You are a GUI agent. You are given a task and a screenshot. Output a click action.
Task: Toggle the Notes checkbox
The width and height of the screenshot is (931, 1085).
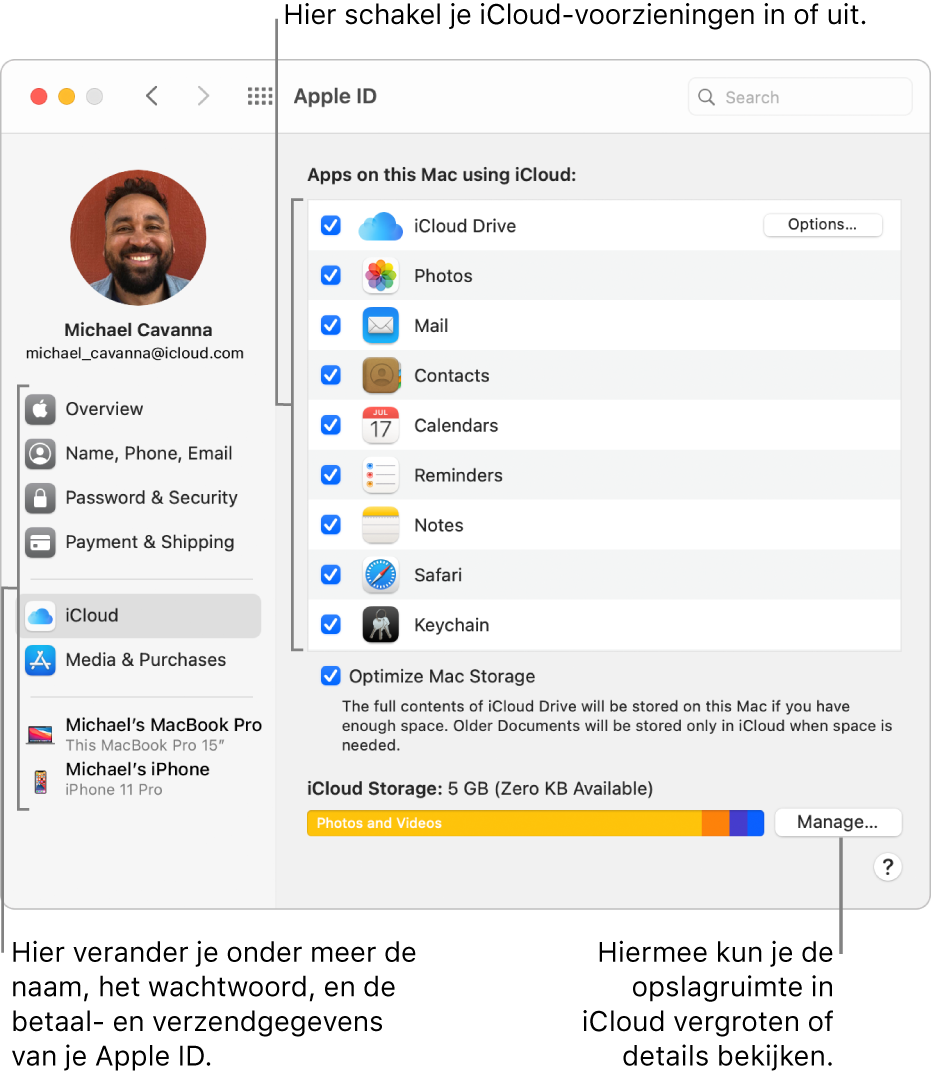[331, 525]
